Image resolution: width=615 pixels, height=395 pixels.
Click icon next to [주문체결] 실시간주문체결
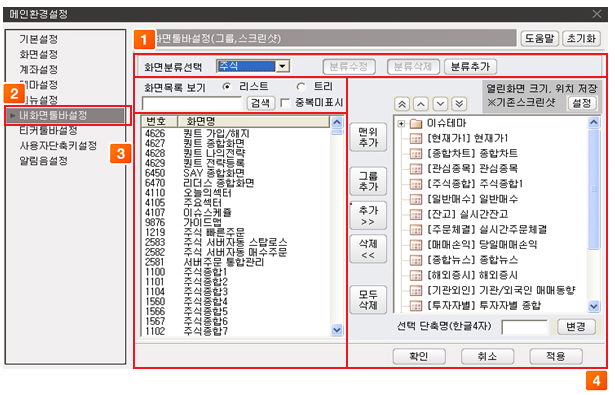click(415, 230)
